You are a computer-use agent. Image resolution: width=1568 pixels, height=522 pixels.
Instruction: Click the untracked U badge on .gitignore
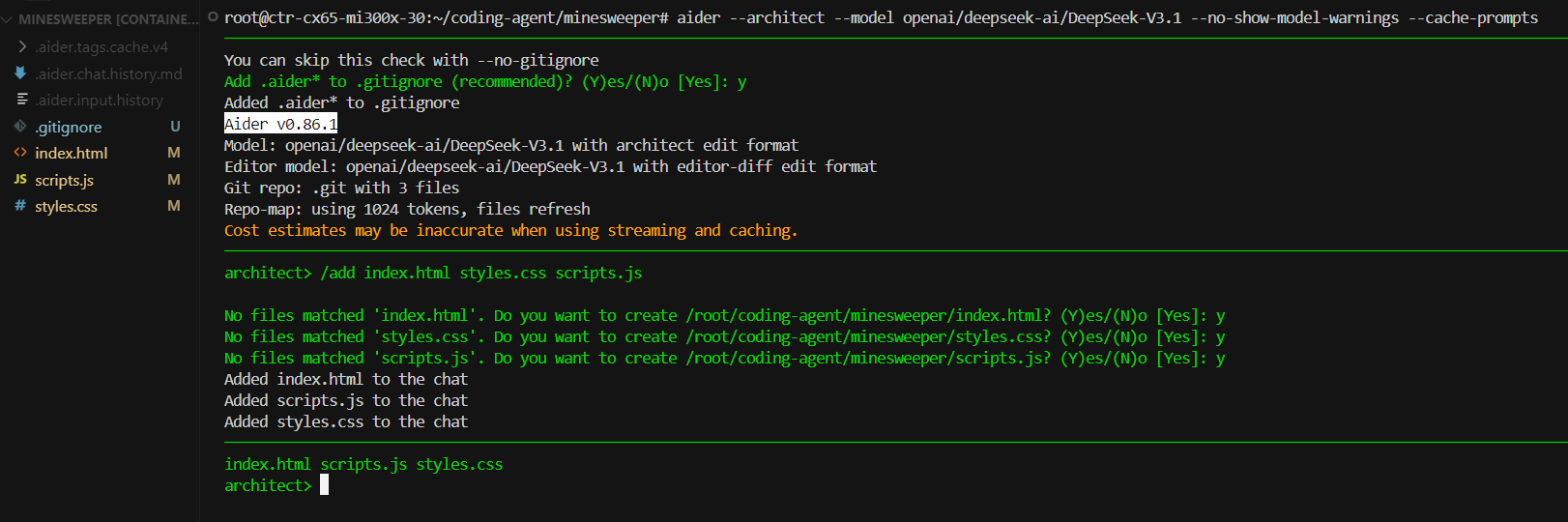coord(175,127)
